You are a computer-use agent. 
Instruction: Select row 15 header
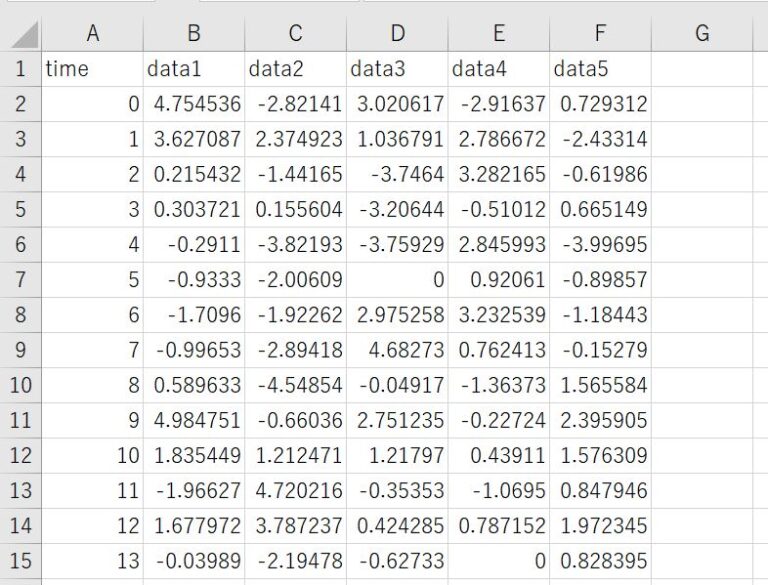point(20,561)
